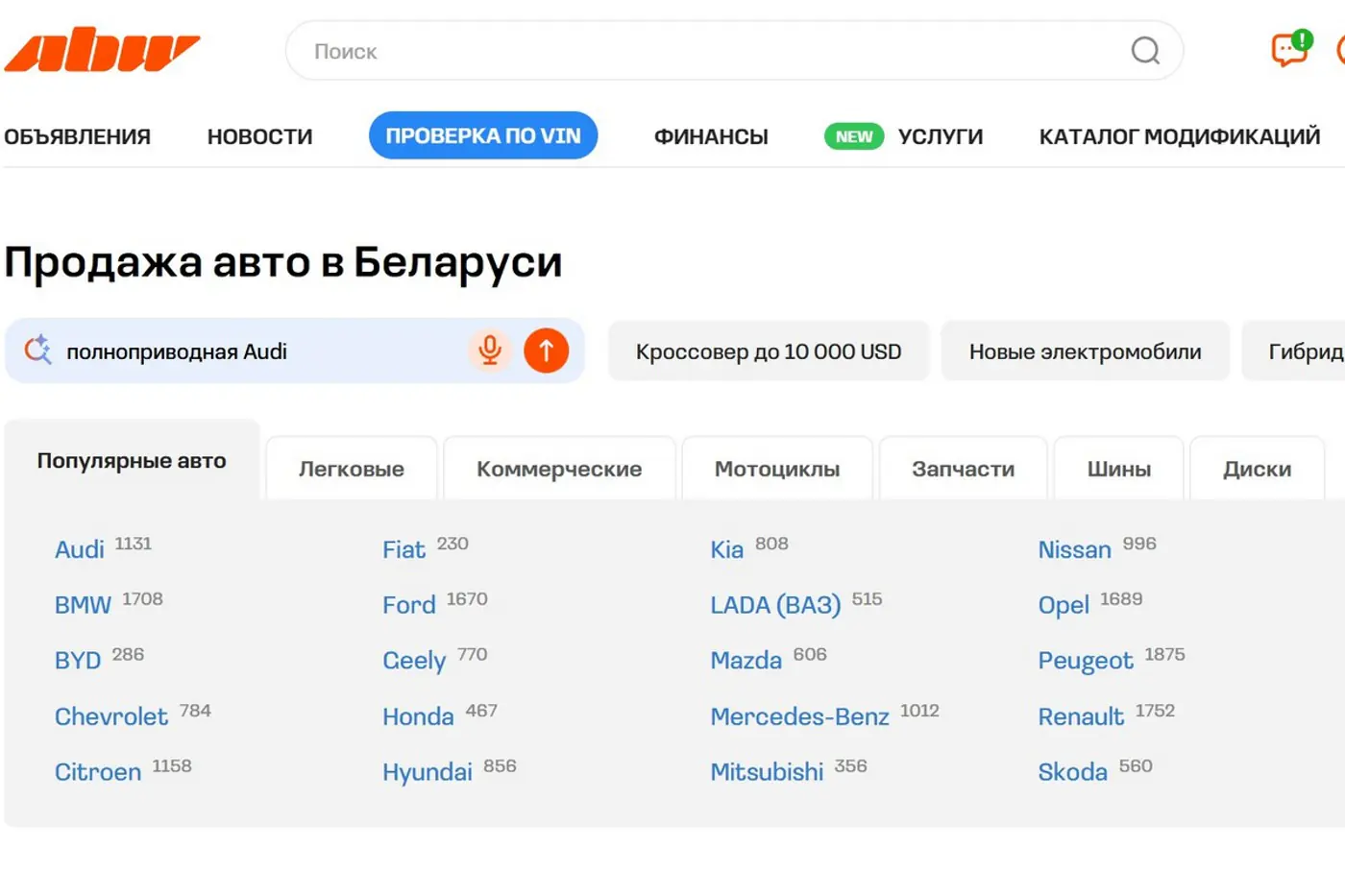Open the chat notifications icon

coord(1289,49)
